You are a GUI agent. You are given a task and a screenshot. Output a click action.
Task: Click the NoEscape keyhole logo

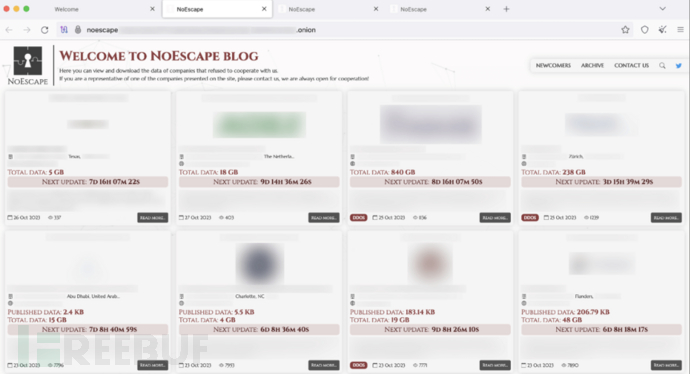click(28, 61)
